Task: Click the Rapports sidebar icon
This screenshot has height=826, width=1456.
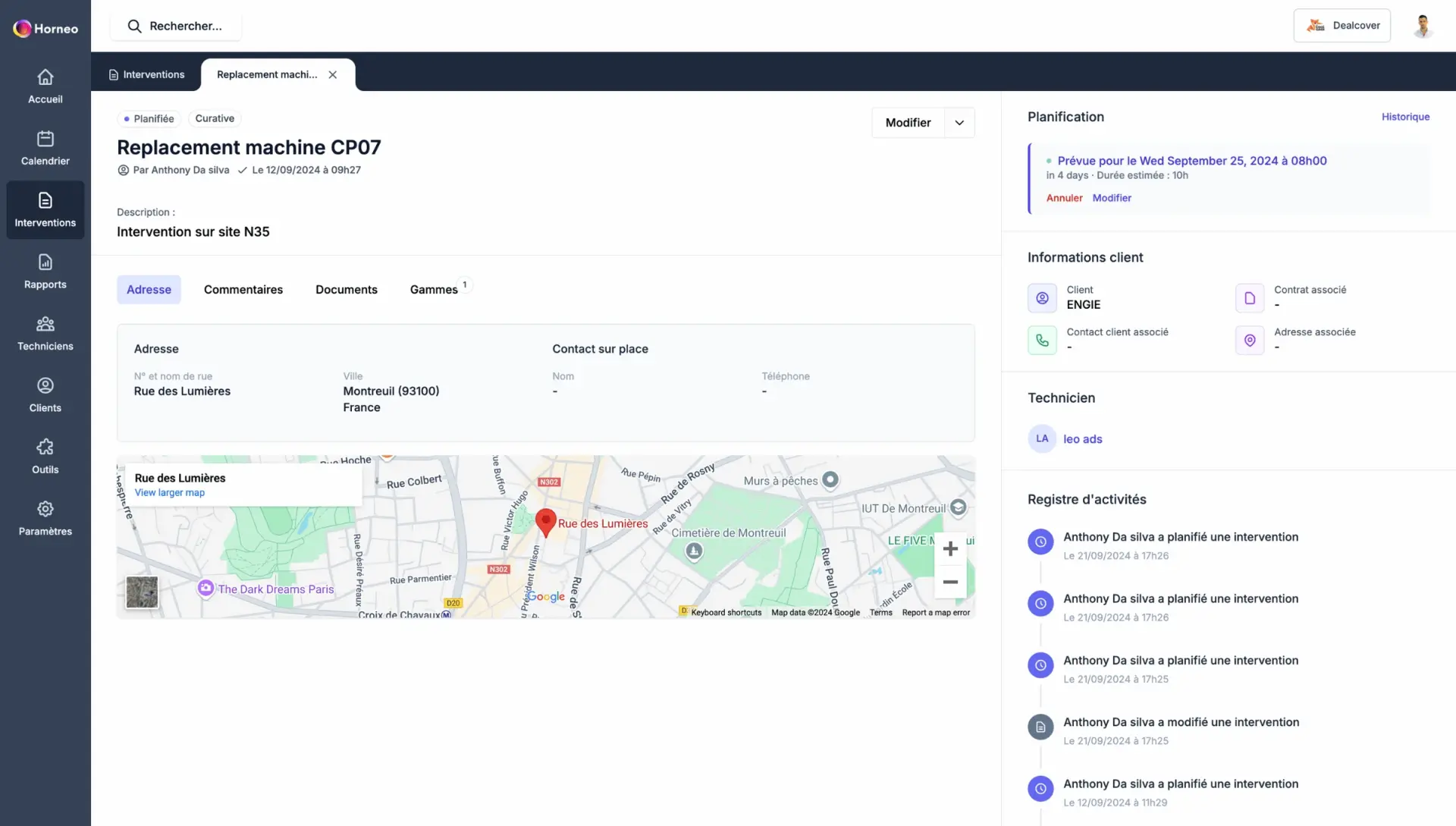Action: (45, 272)
